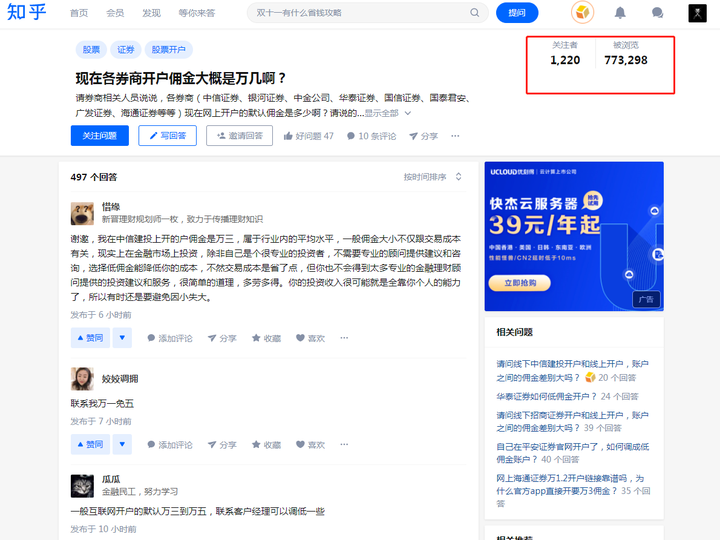Viewport: 720px width, 540px height.
Task: Open the 10 条评论 comments
Action: tap(371, 136)
